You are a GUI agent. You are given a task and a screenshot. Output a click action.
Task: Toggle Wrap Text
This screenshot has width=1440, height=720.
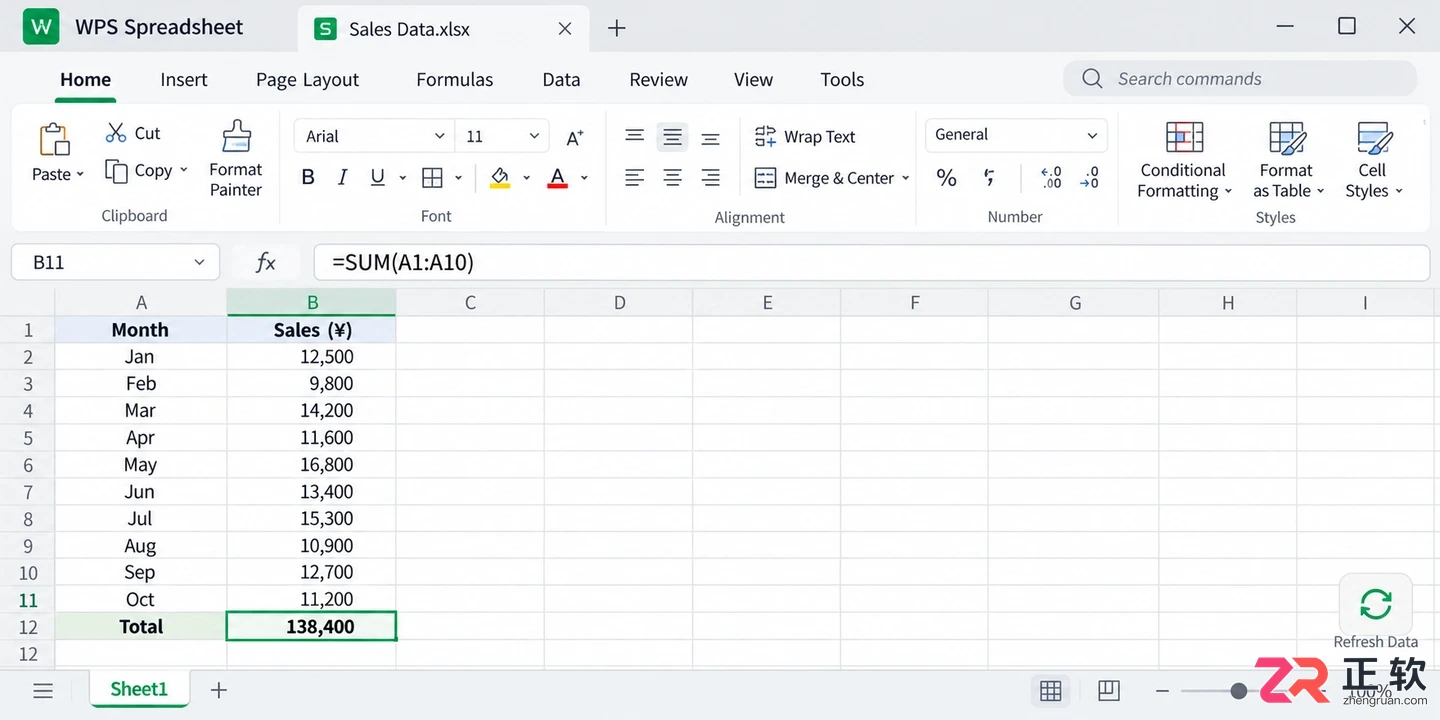[x=805, y=137]
